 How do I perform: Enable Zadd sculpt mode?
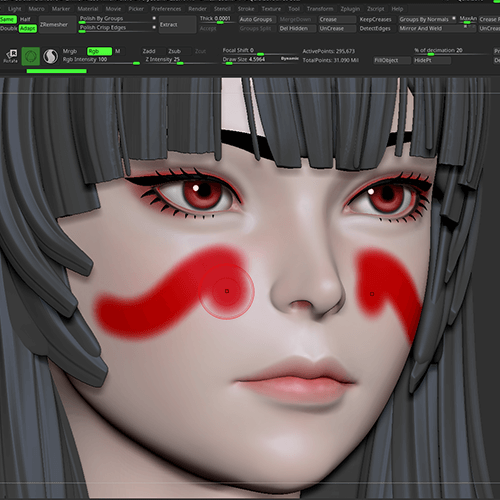click(x=149, y=51)
